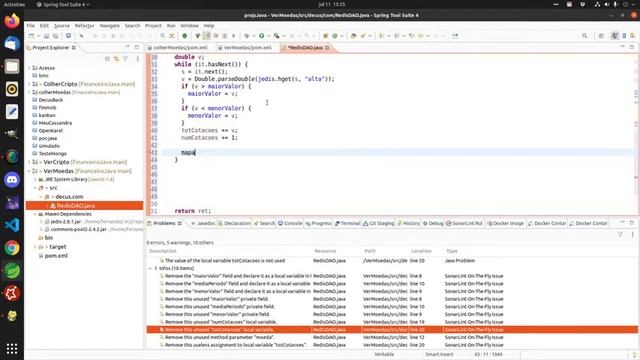
Task: Open the Source menu
Action: coord(62,26)
